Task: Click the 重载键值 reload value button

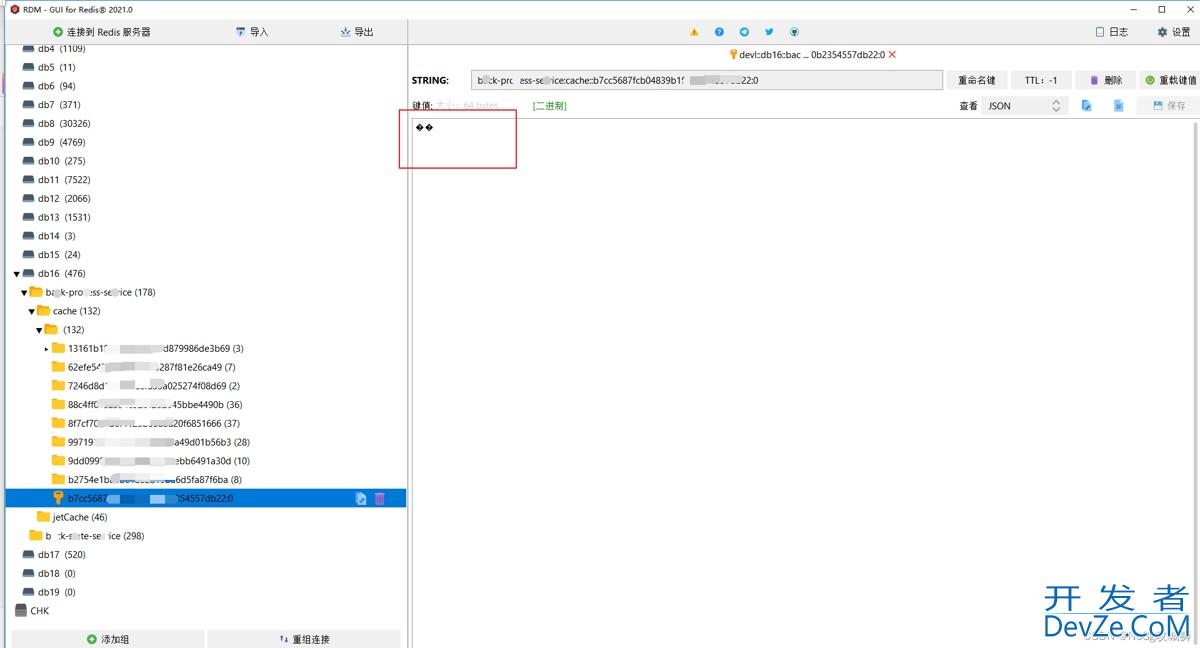Action: [1170, 80]
